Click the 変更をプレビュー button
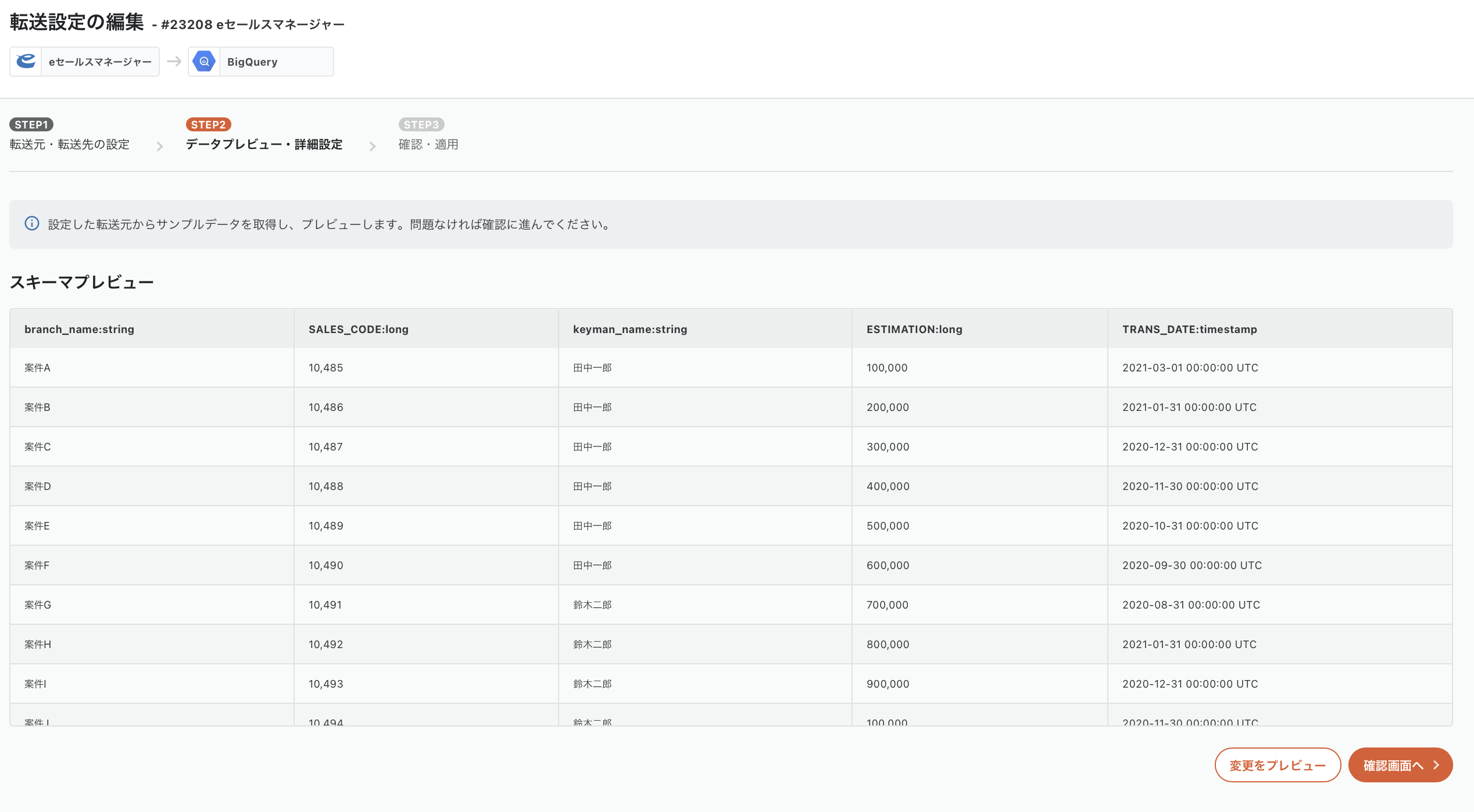Screen dimensions: 1474x812 [1278, 765]
